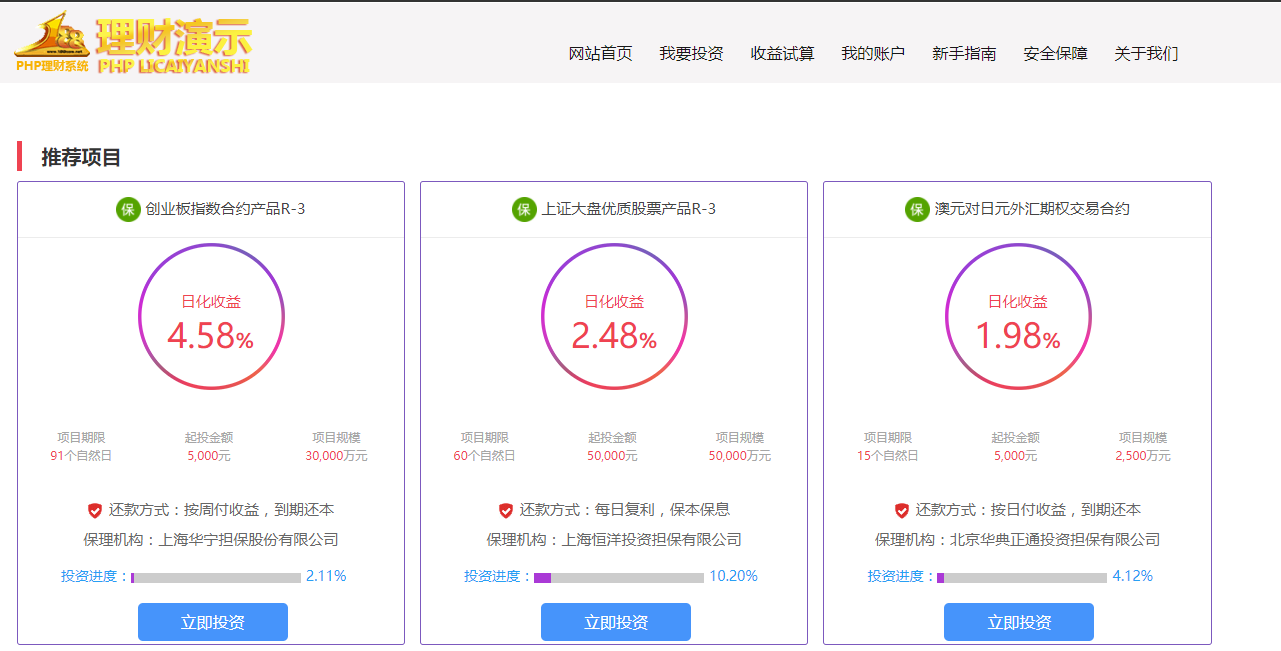The height and width of the screenshot is (651, 1281).
Task: Click red shield icon beside 按周付收益
Action: pos(95,510)
